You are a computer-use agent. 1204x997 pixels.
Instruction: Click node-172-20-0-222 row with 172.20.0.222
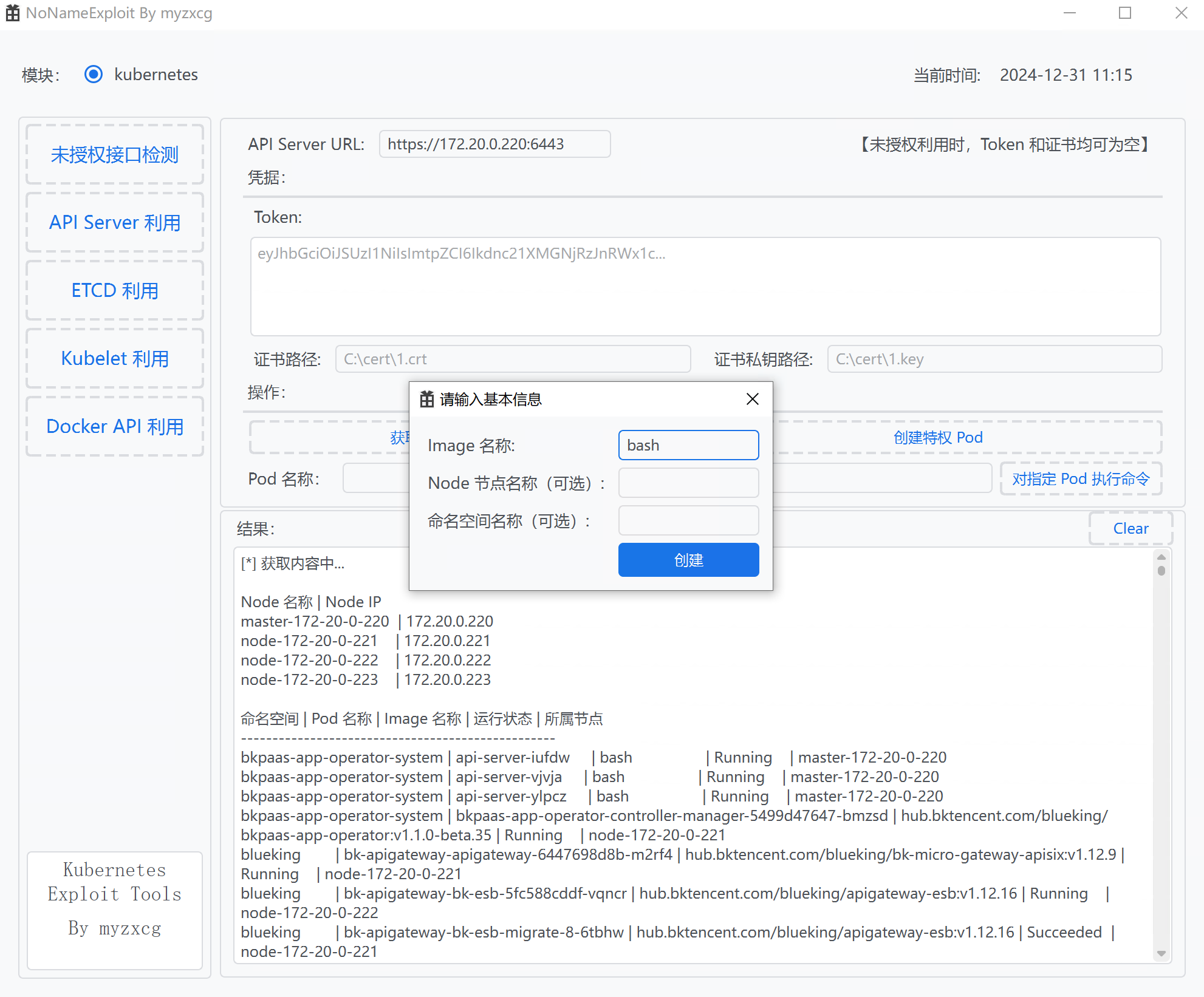366,660
